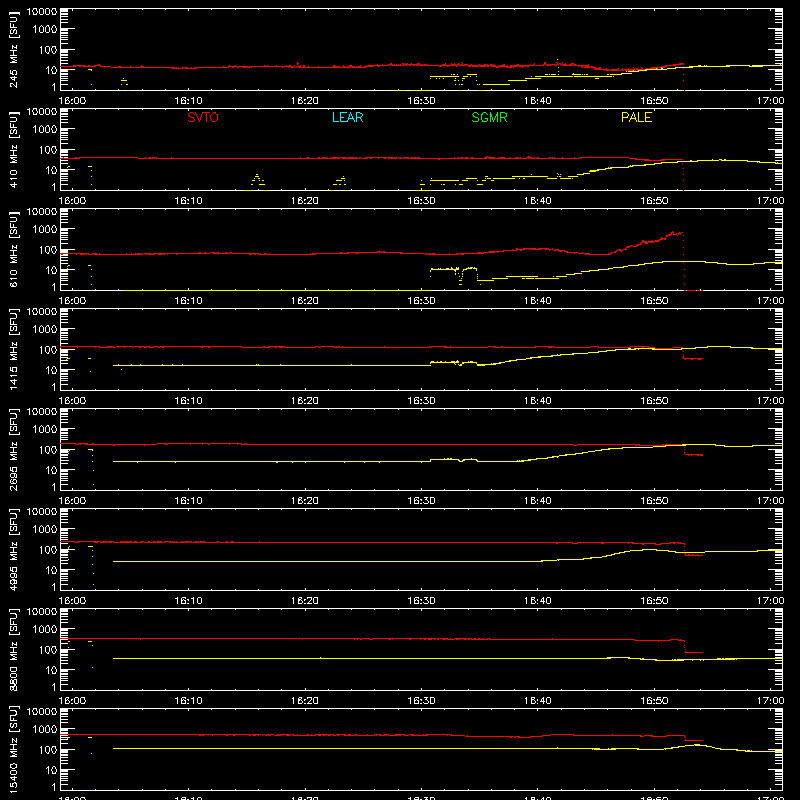
Task: Select the 2695 MHz [SFU] axis title
Action: click(14, 449)
